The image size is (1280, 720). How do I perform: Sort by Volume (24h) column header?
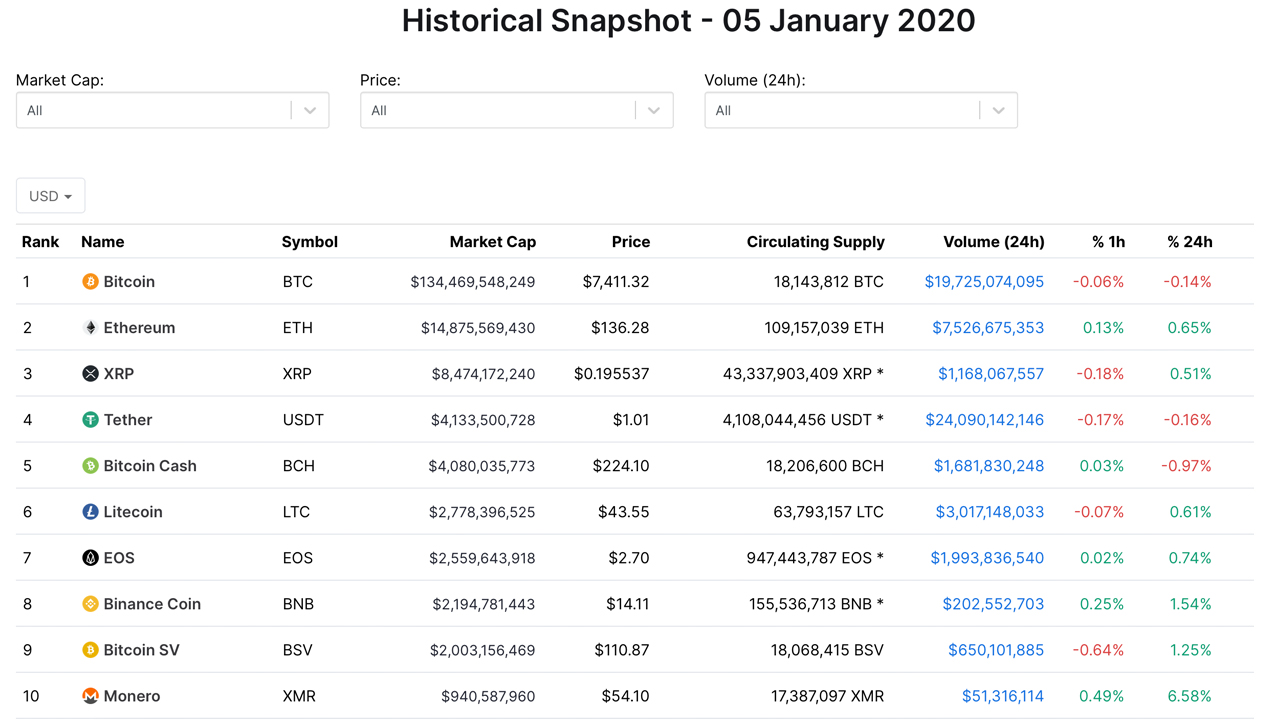[994, 242]
